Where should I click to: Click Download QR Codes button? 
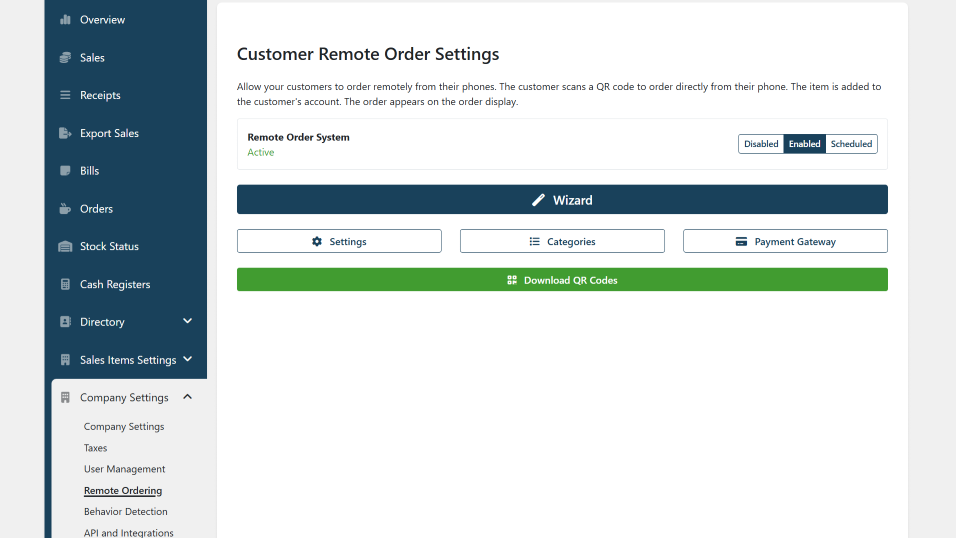click(x=562, y=279)
